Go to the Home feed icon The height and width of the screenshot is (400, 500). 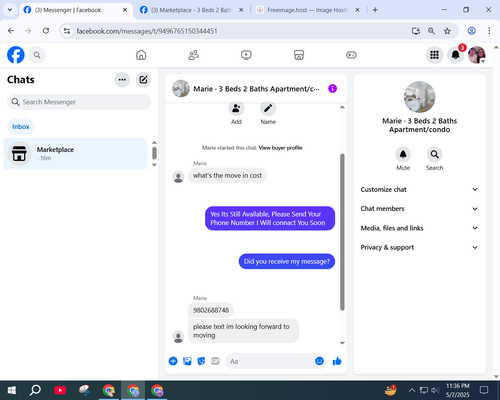pyautogui.click(x=141, y=55)
